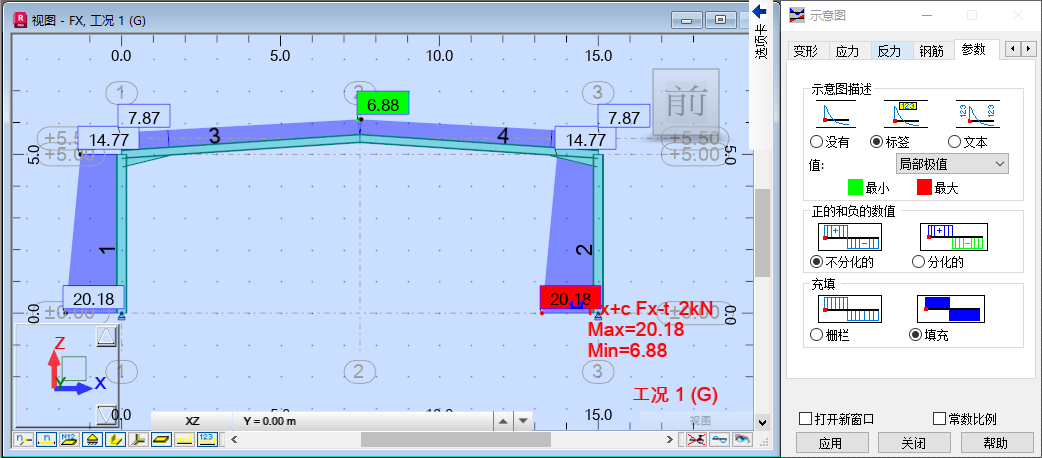Click the no-description diagram picture above 没有
1042x458 pixels.
pyautogui.click(x=835, y=114)
